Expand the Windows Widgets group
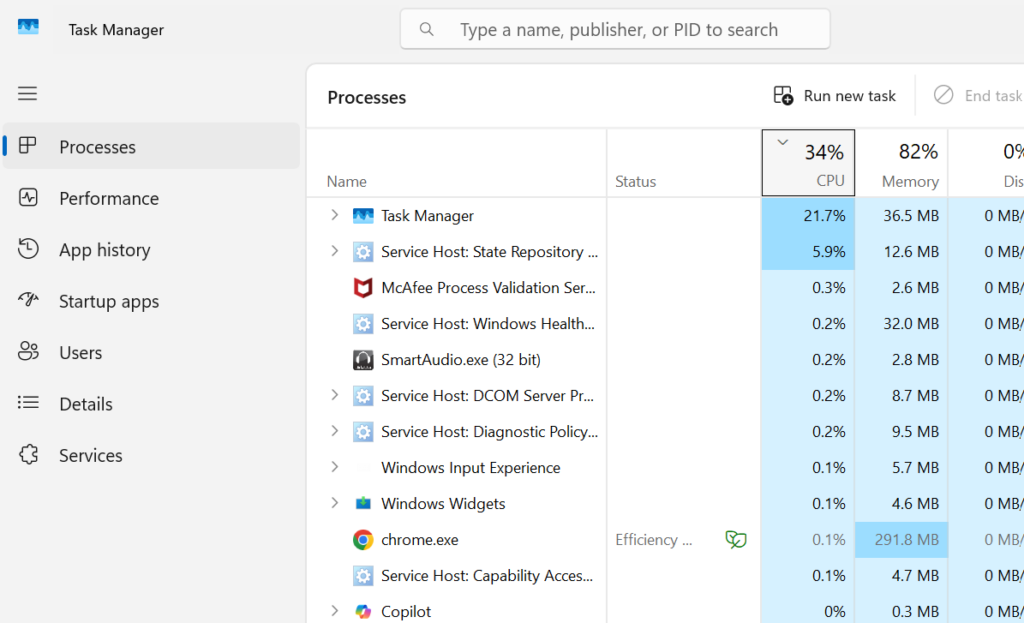Screen dimensions: 1024x623 click(334, 503)
